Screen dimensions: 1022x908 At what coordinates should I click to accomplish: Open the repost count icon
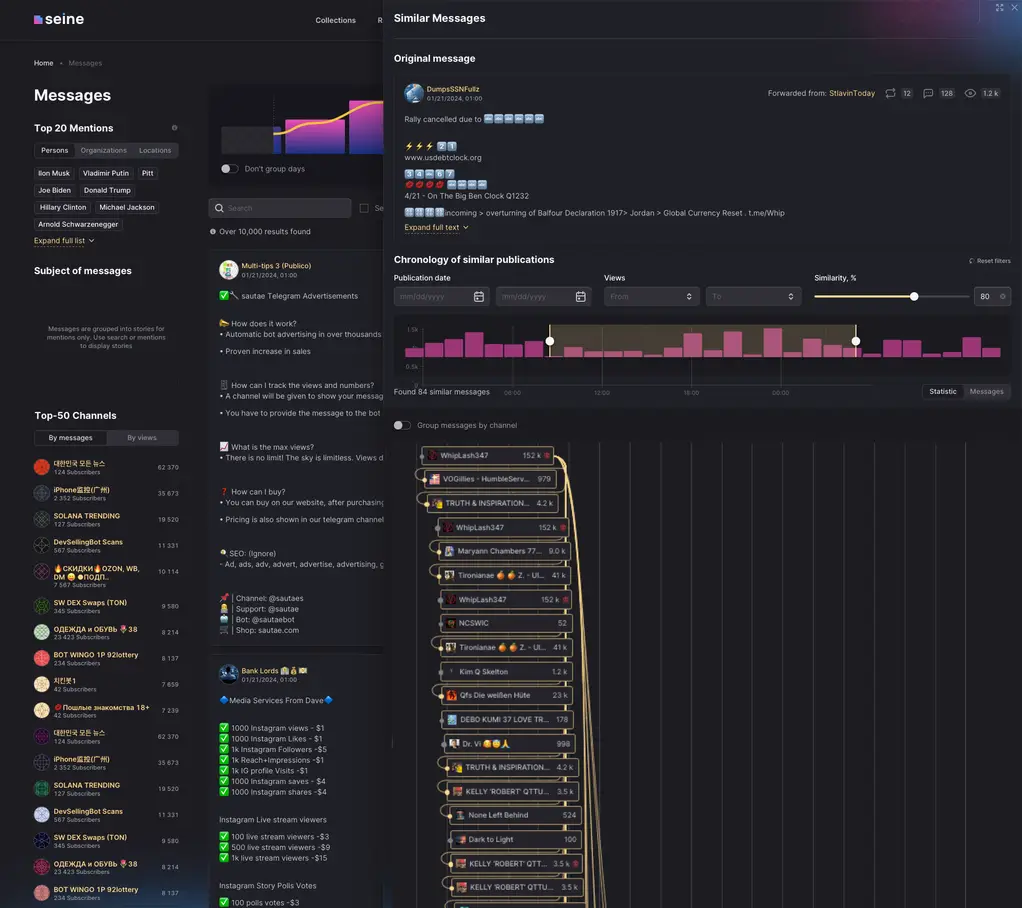point(890,93)
